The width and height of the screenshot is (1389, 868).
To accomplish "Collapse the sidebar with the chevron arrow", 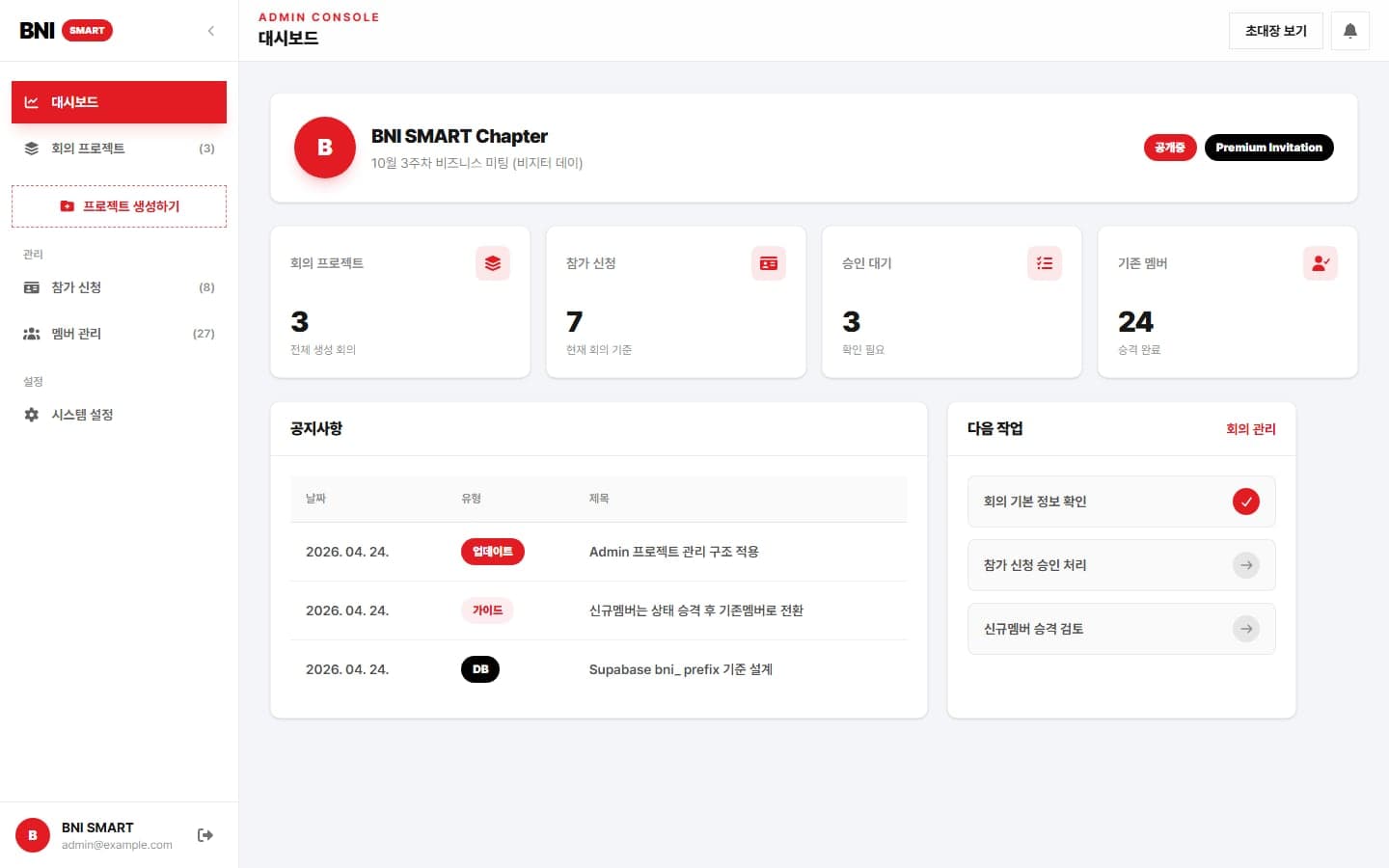I will 211,31.
